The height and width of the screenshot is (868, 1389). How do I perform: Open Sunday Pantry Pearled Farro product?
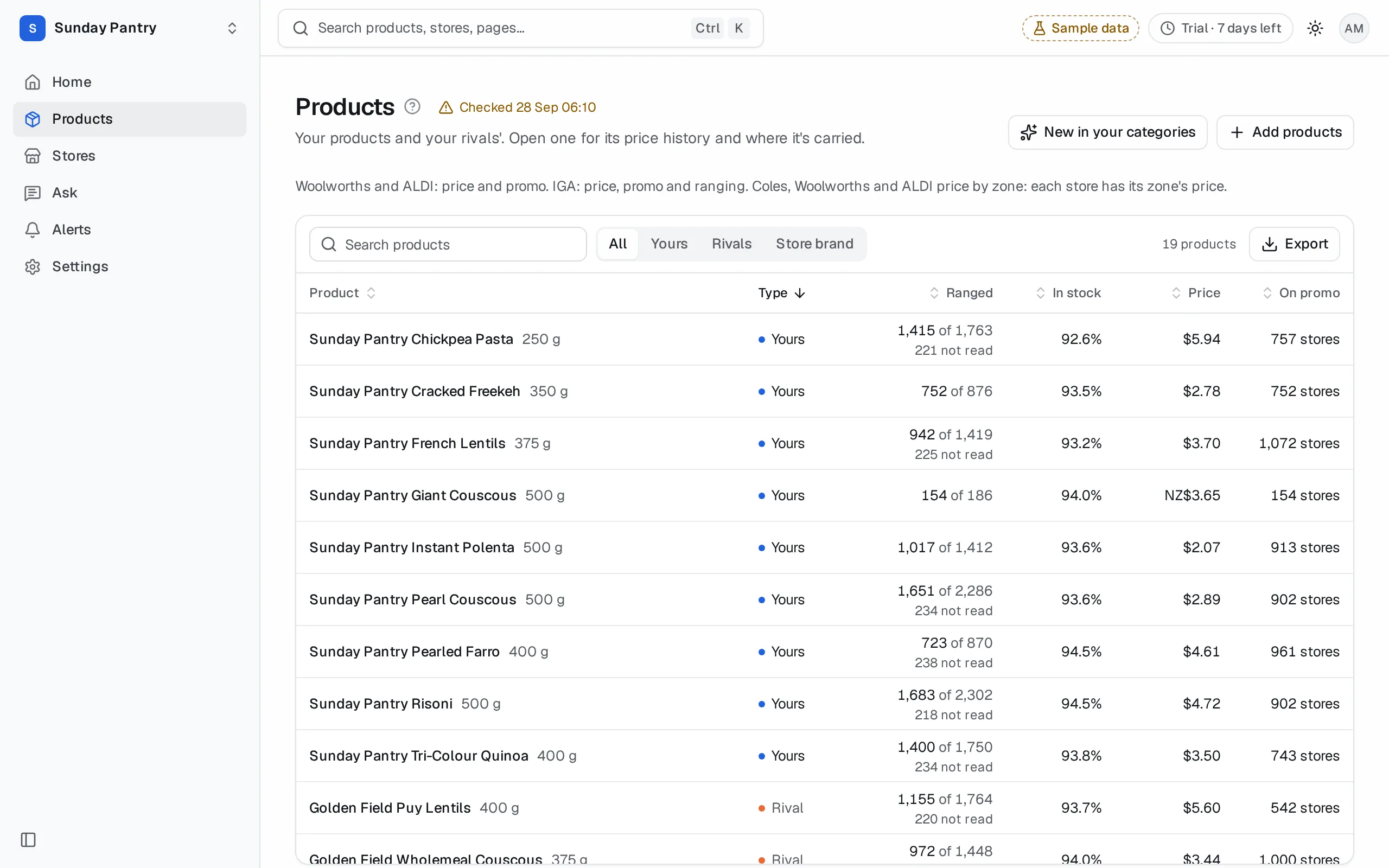click(824, 652)
